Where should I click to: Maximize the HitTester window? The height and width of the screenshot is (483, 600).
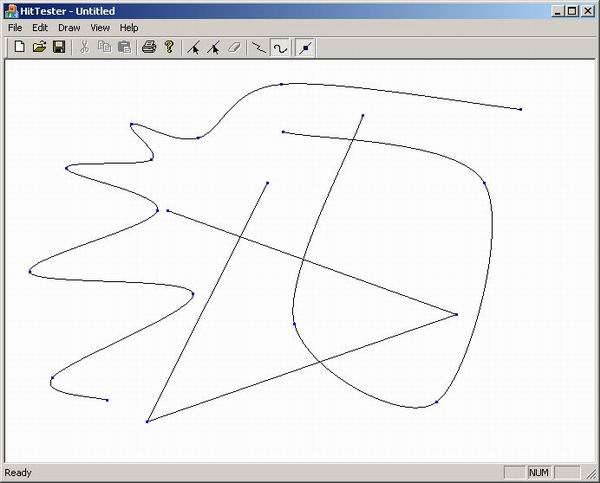572,11
